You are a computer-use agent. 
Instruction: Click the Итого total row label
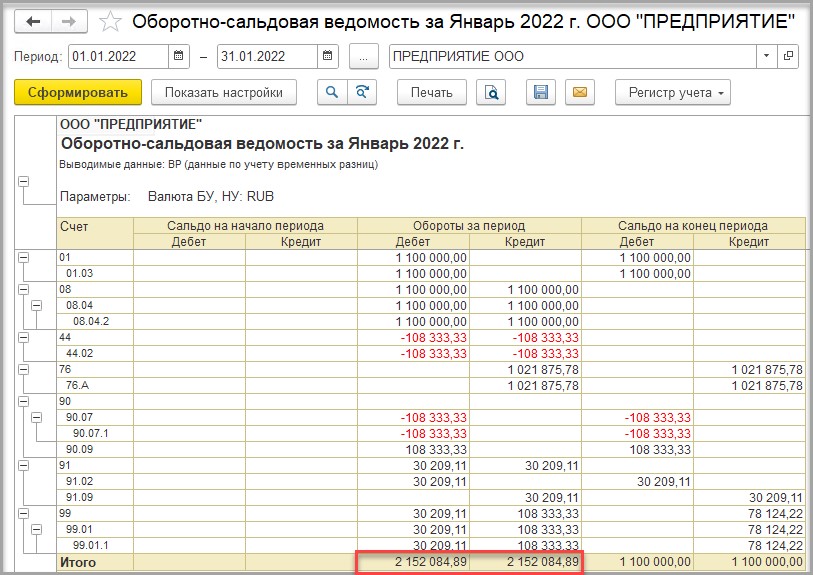click(95, 562)
